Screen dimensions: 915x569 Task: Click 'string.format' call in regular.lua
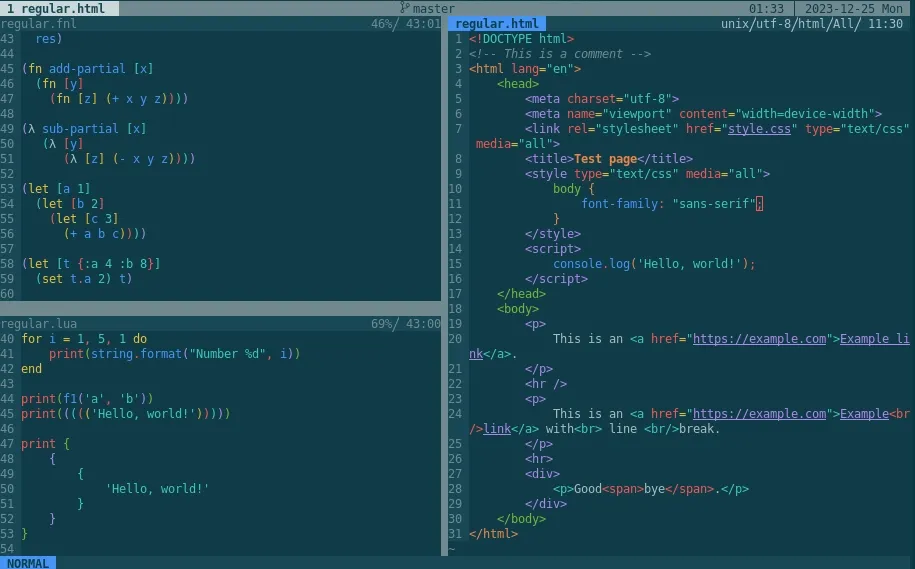pos(136,354)
